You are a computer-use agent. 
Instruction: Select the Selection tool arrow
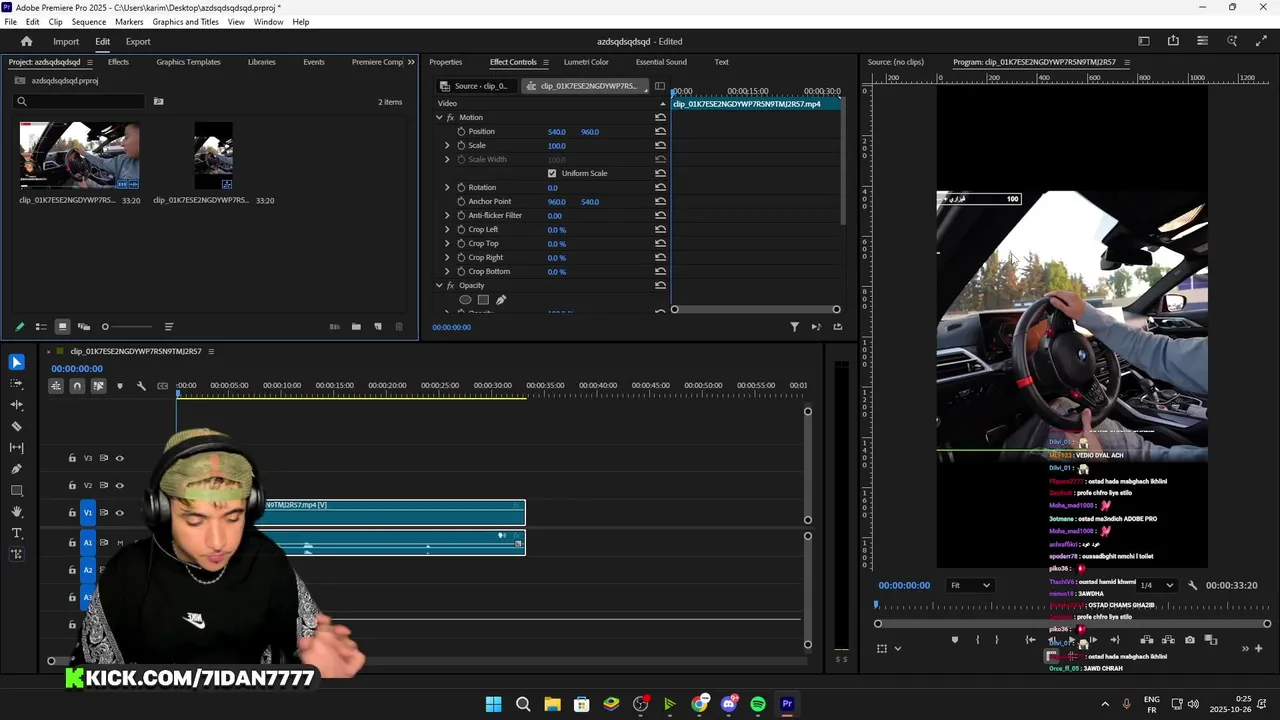tap(17, 363)
